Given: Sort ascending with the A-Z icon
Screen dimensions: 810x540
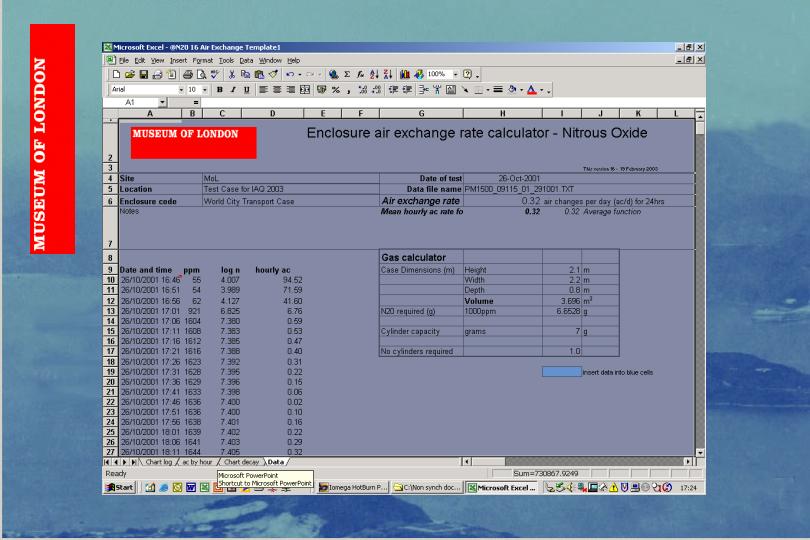Looking at the screenshot, I should coord(375,75).
